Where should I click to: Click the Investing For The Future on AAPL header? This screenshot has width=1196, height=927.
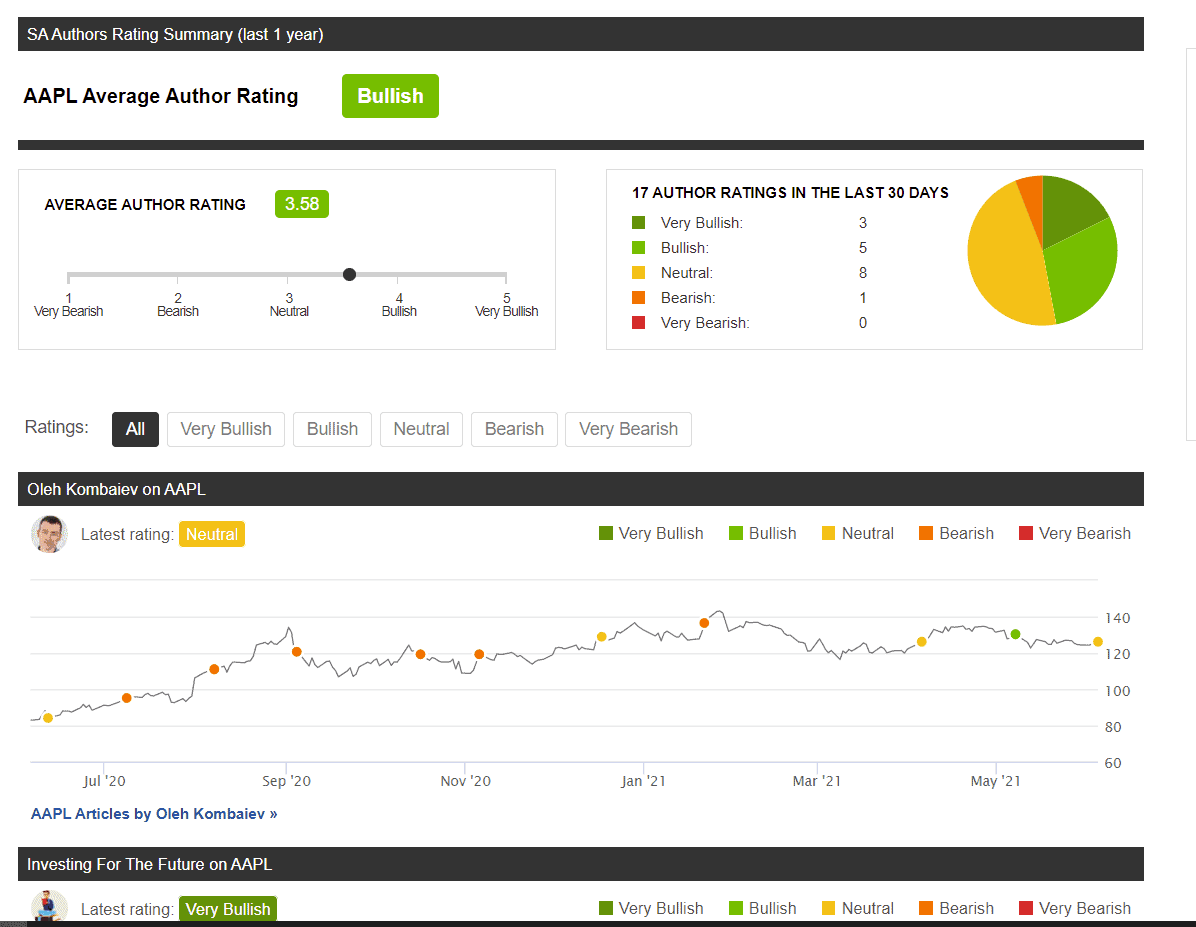click(x=580, y=864)
